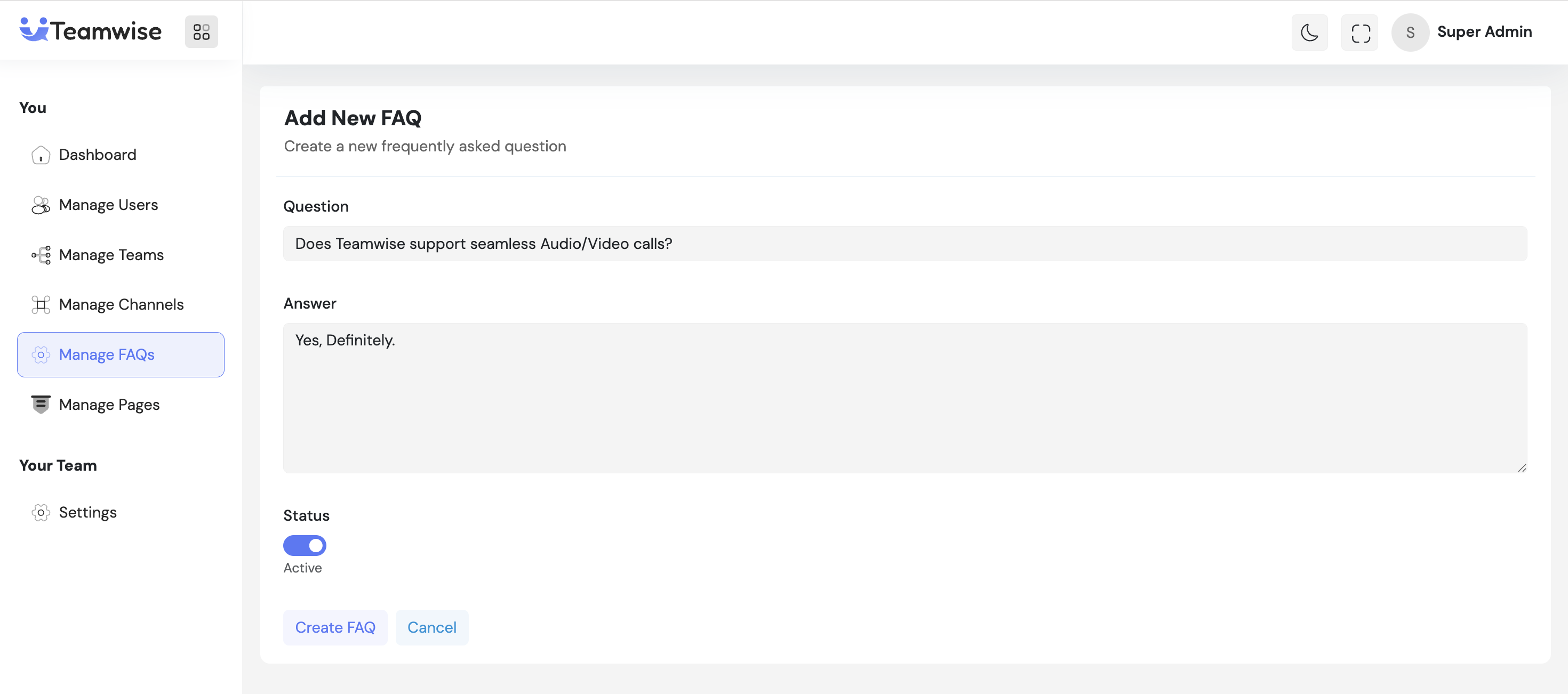Viewport: 1568px width, 694px height.
Task: Click the Dashboard home icon
Action: (41, 155)
